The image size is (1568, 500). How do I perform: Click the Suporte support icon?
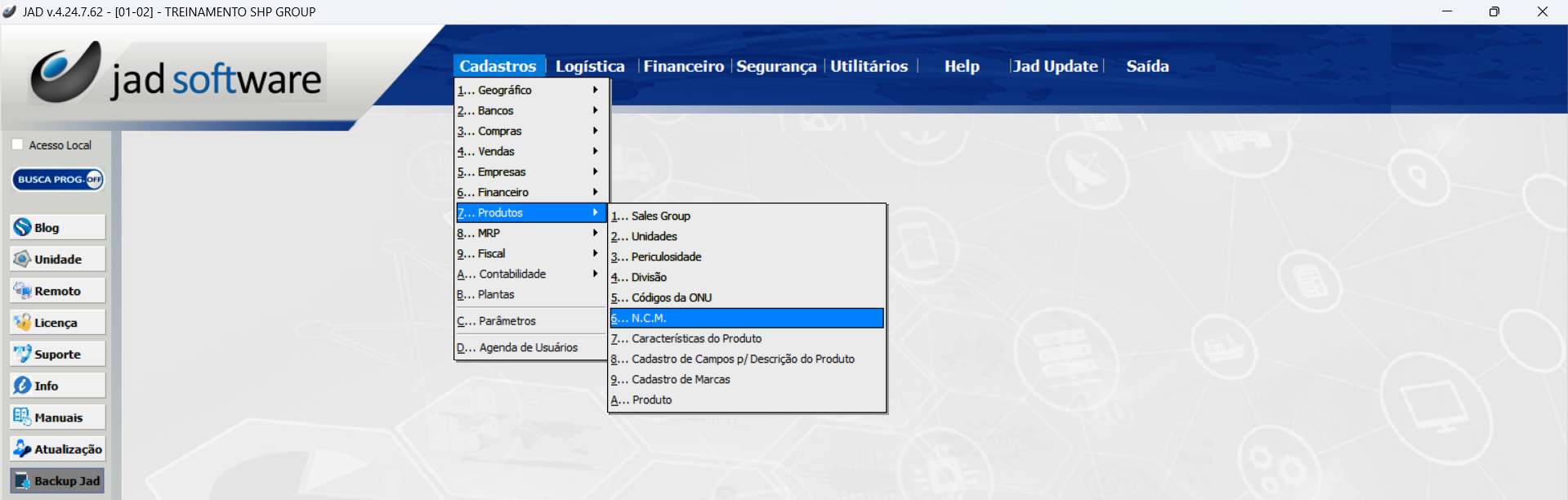click(23, 354)
